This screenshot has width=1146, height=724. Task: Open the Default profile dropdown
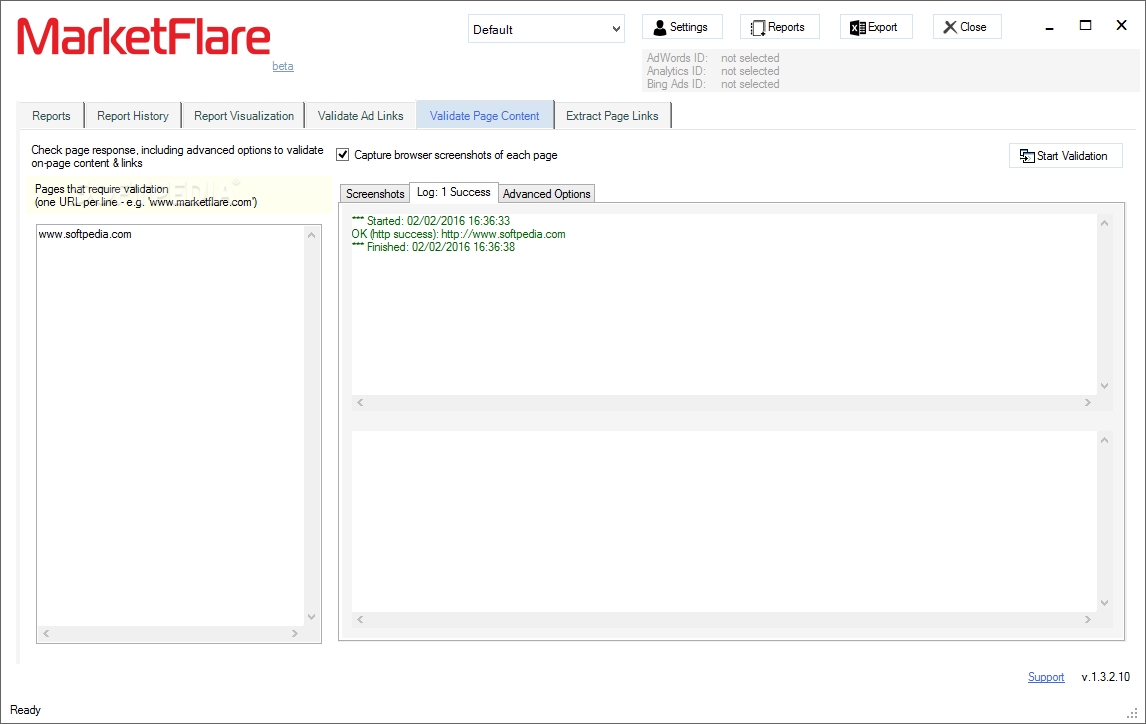click(546, 29)
